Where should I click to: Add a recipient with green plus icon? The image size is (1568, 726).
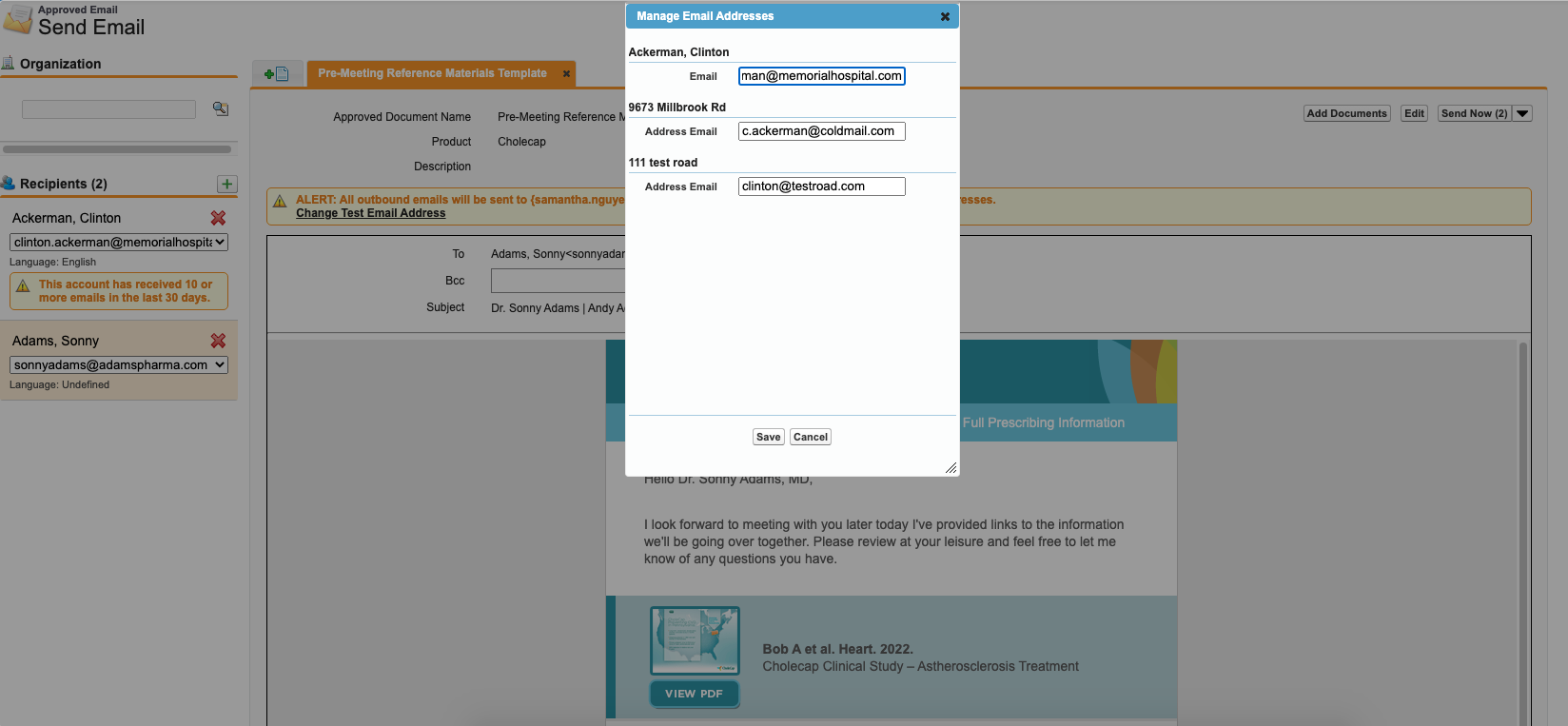tap(227, 184)
